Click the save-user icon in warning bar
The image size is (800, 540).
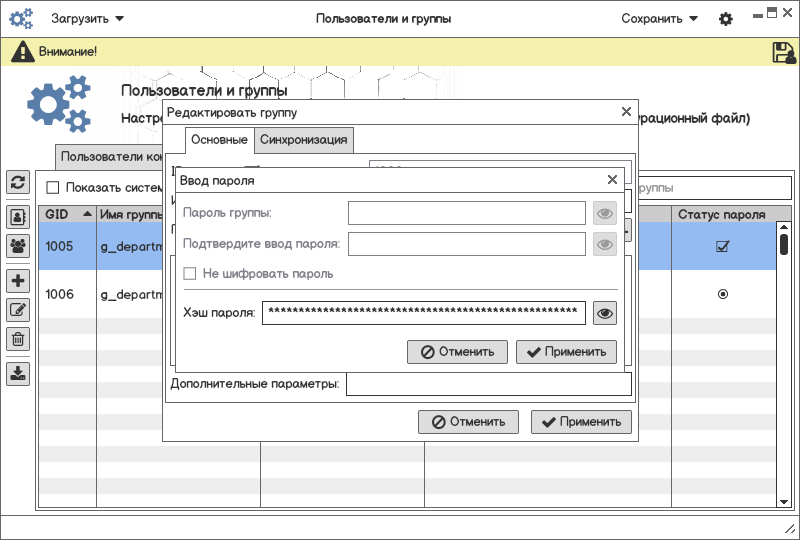784,53
